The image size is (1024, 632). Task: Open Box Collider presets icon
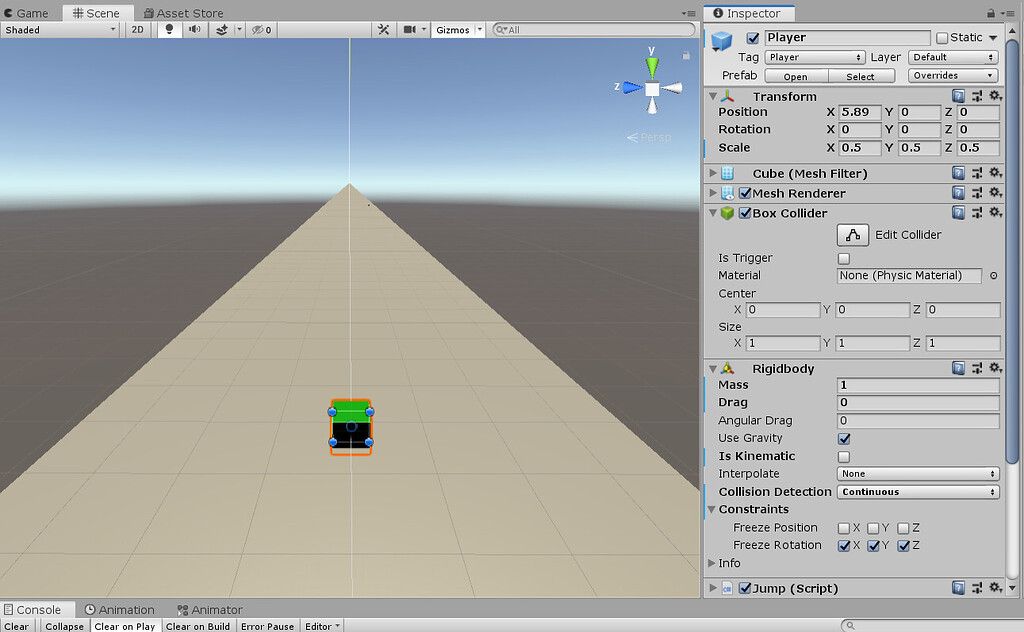click(977, 213)
